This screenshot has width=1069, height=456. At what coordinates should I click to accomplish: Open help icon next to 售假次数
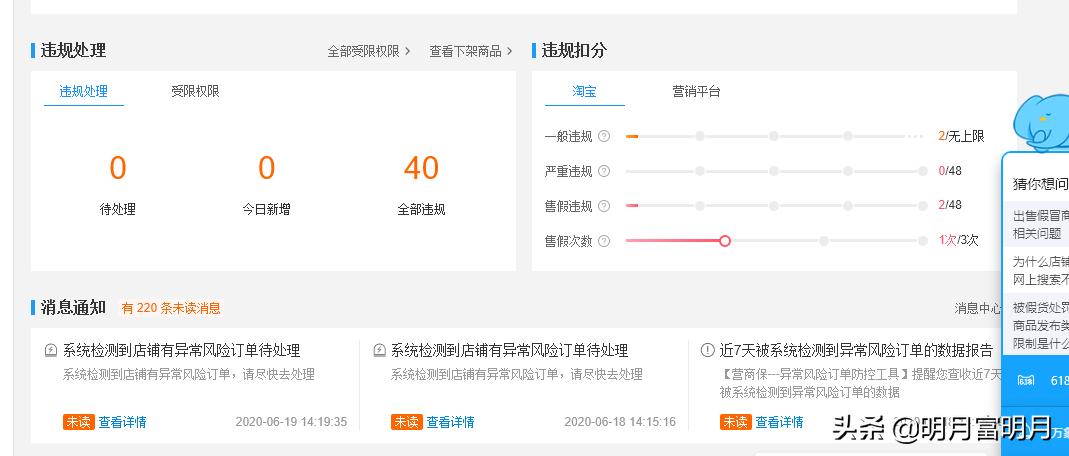(604, 241)
